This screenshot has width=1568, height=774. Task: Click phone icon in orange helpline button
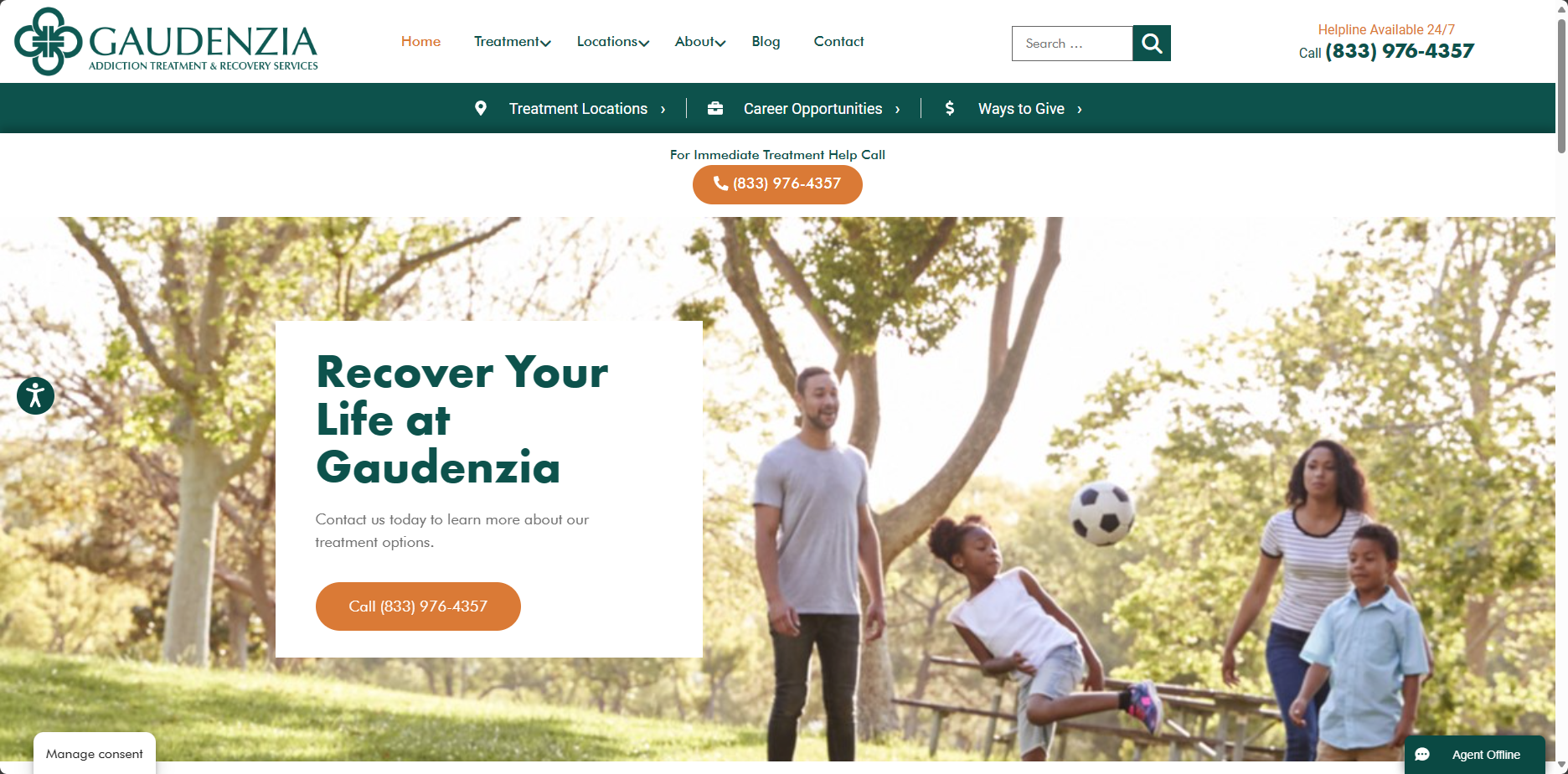(x=720, y=183)
